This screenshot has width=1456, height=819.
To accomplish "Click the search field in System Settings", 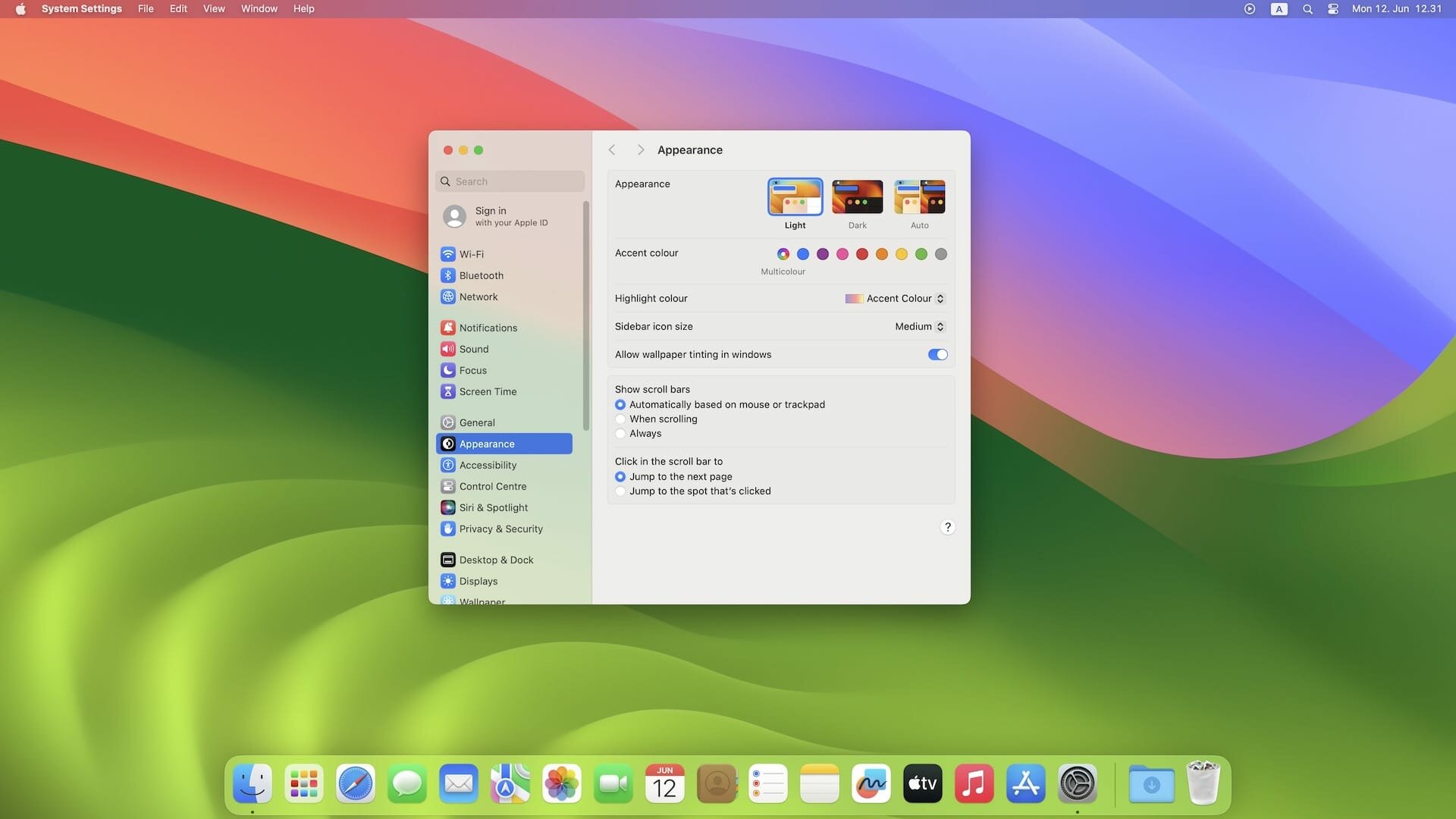I will point(510,182).
